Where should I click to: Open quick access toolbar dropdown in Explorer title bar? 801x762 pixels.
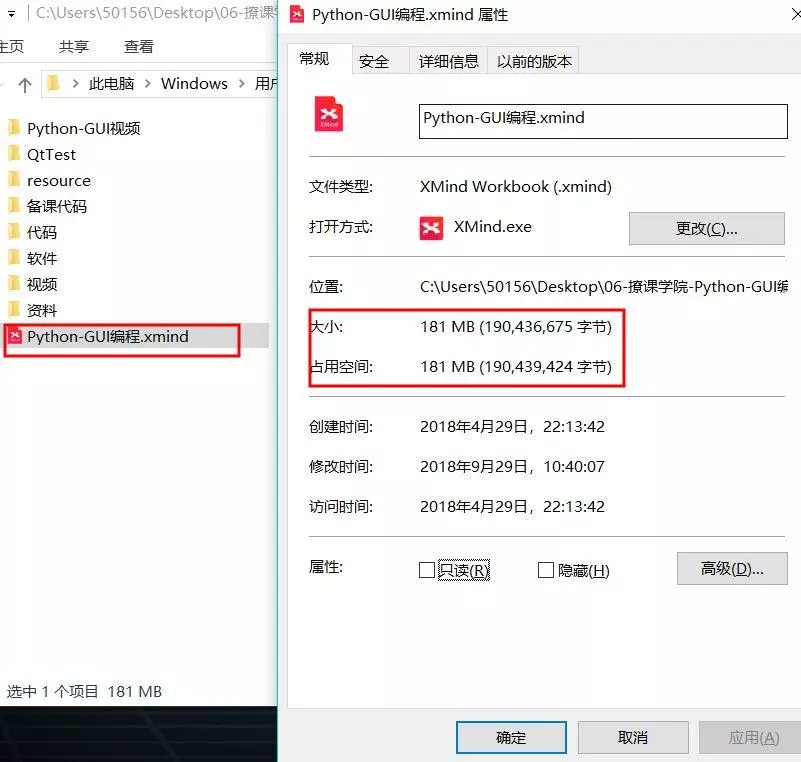11,14
